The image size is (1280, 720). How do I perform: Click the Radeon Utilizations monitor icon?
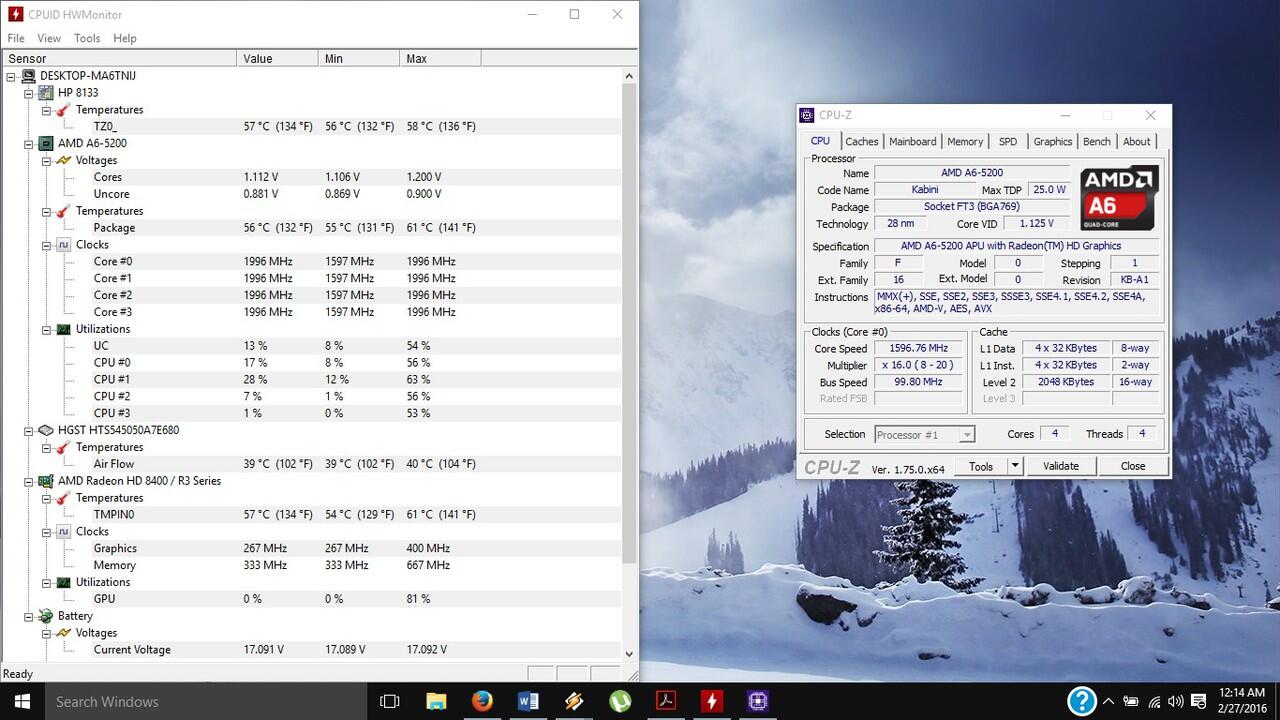tap(63, 582)
